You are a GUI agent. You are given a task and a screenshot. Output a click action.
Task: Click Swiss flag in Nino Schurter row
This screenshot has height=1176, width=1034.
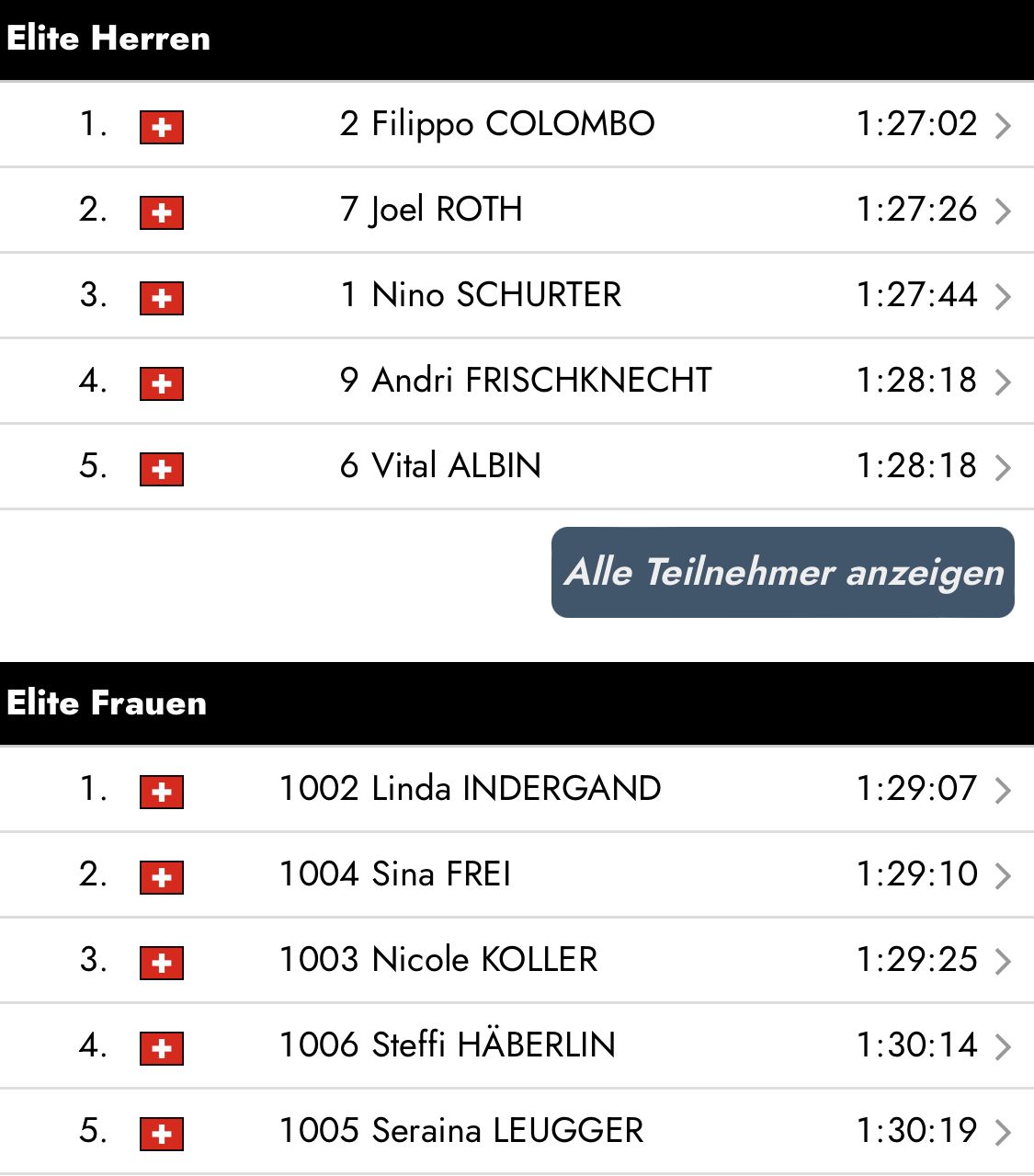162,298
